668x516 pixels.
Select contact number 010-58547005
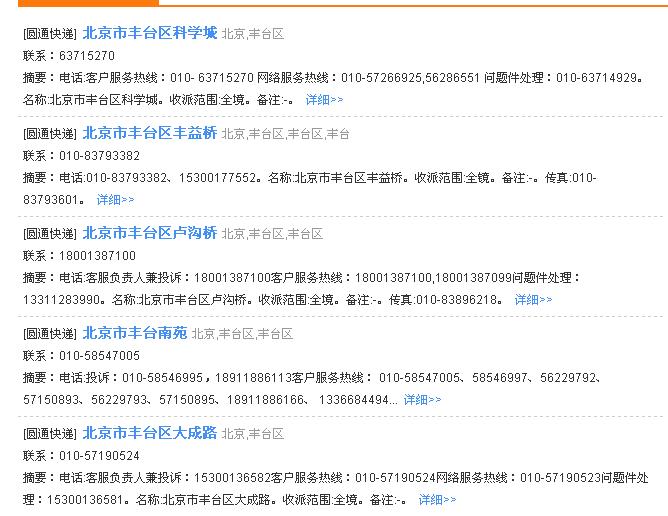click(x=99, y=356)
